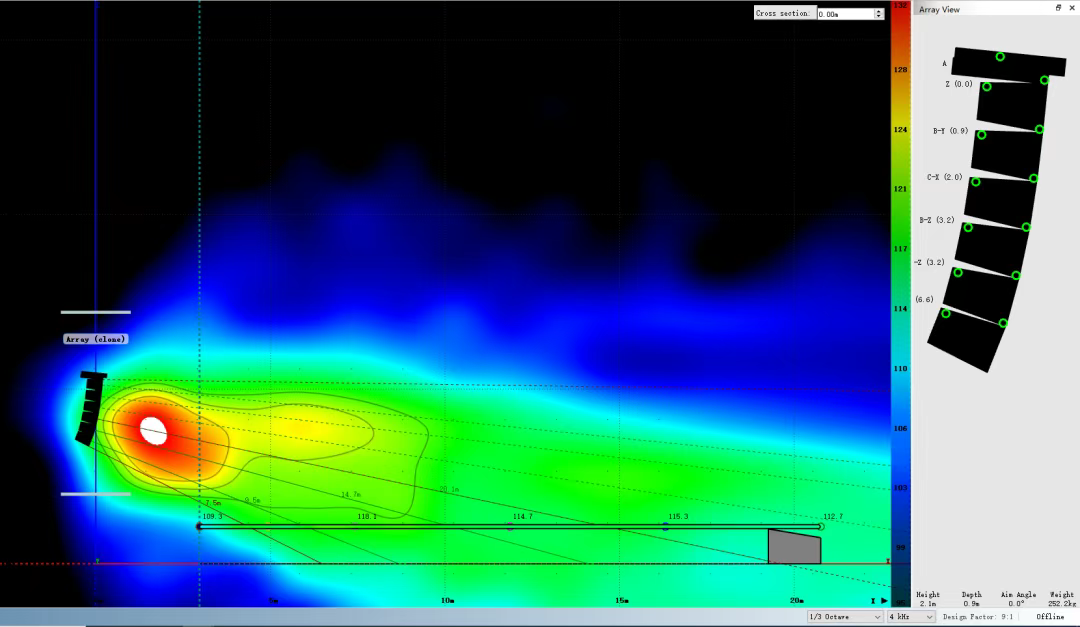Click the Cross section value stepper arrows

(879, 13)
